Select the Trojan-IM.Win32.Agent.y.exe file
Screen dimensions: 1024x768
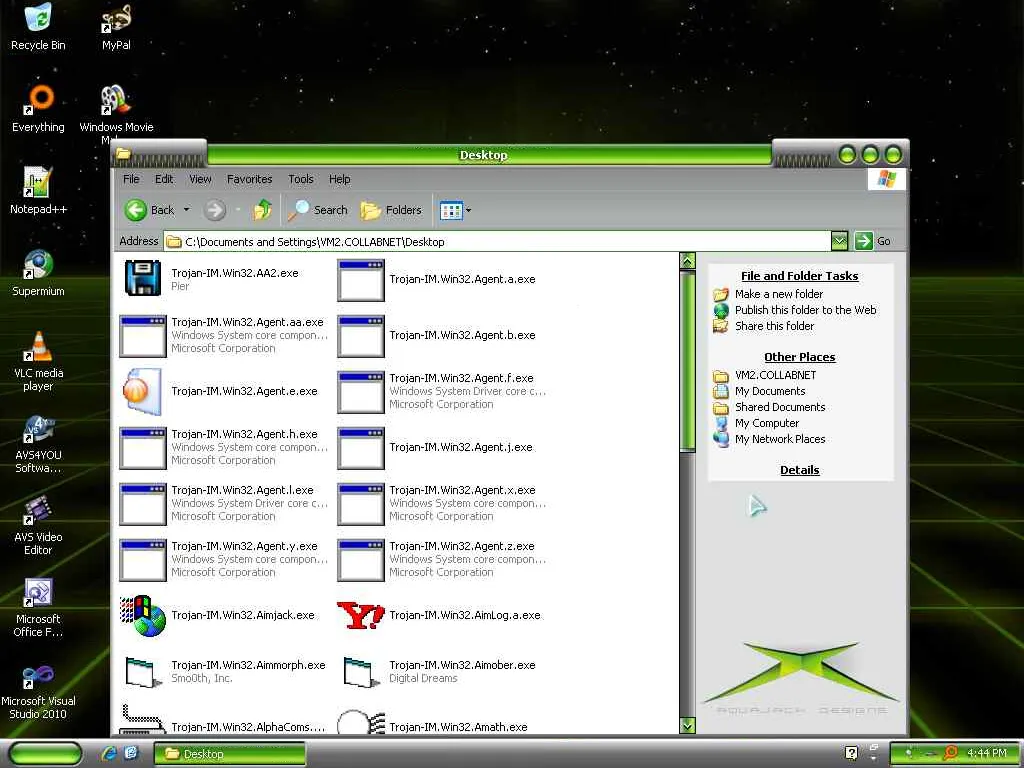pyautogui.click(x=223, y=560)
